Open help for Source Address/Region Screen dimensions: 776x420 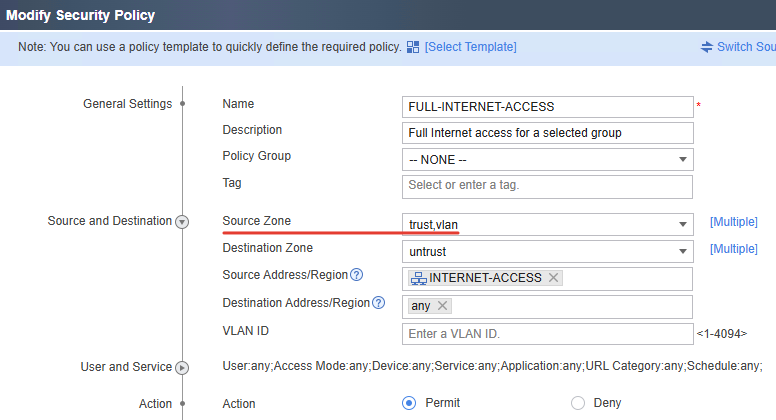pos(356,275)
